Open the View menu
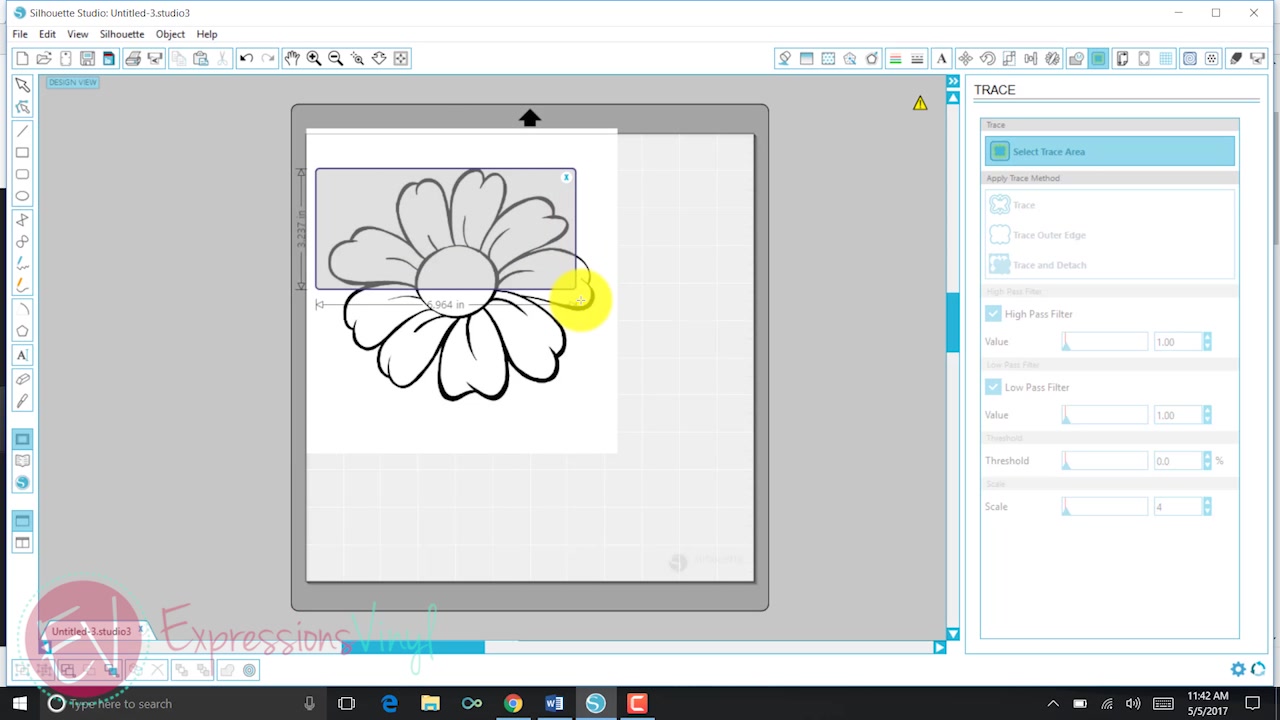Screen dimensions: 1280x720 (x=77, y=34)
